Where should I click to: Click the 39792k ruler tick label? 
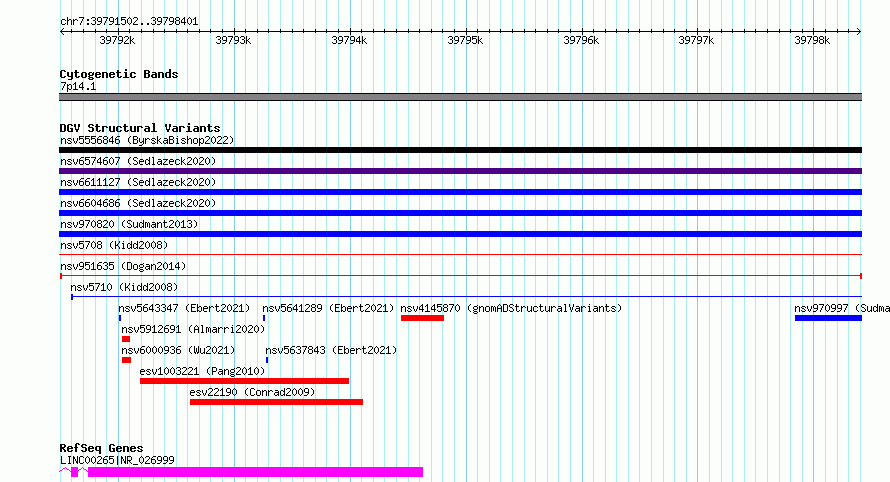[117, 40]
